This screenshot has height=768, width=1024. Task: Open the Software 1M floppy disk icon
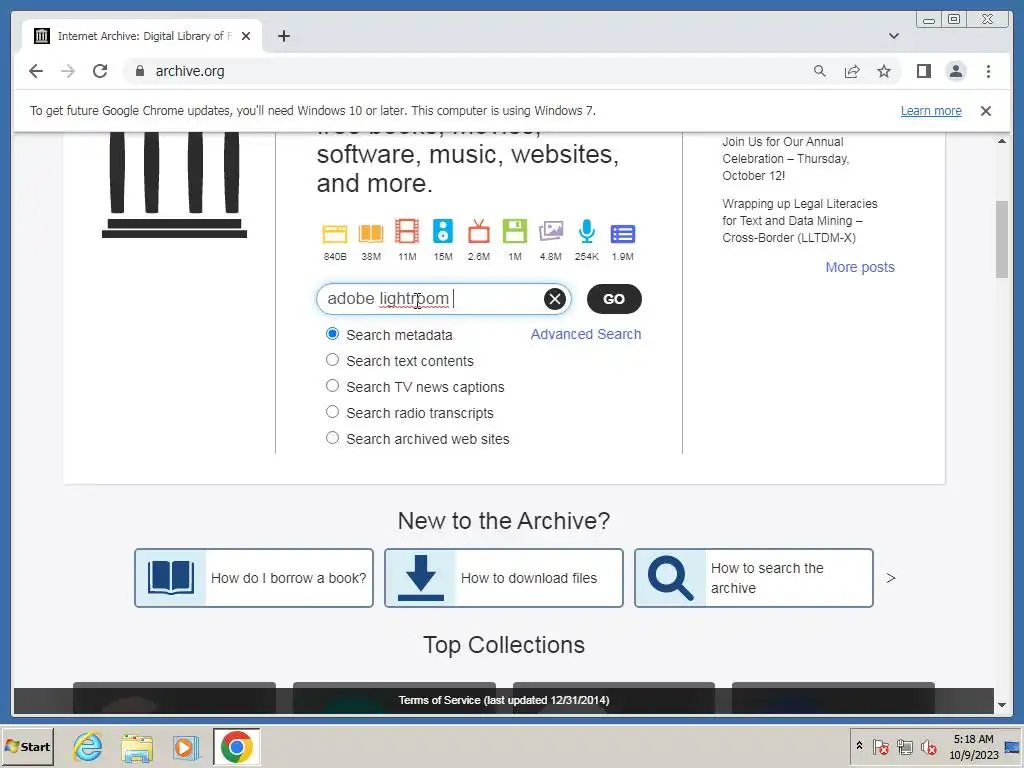click(x=515, y=232)
